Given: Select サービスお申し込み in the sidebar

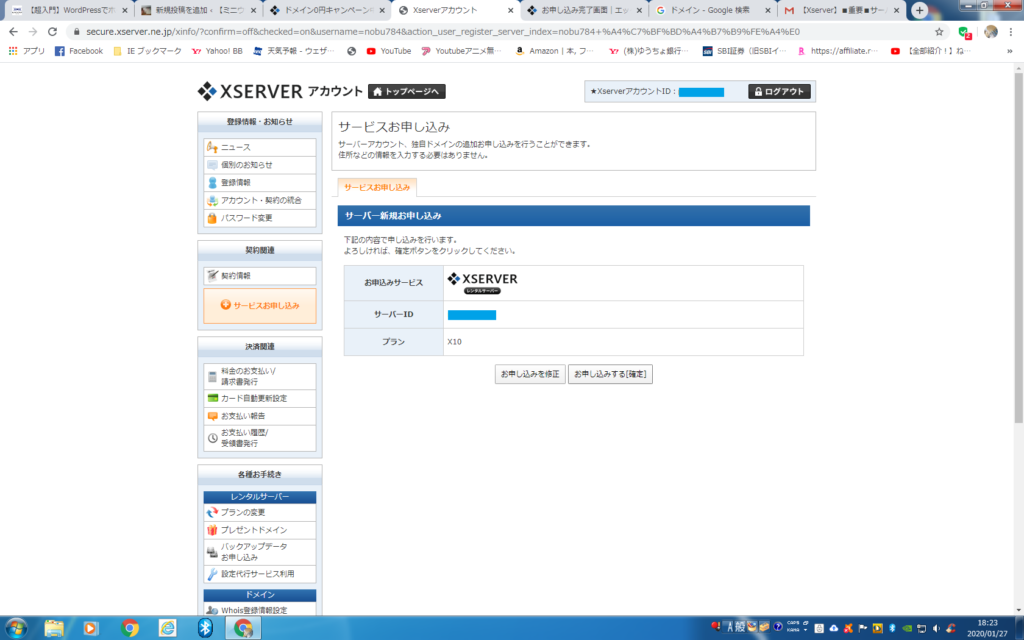Looking at the screenshot, I should click(x=260, y=305).
